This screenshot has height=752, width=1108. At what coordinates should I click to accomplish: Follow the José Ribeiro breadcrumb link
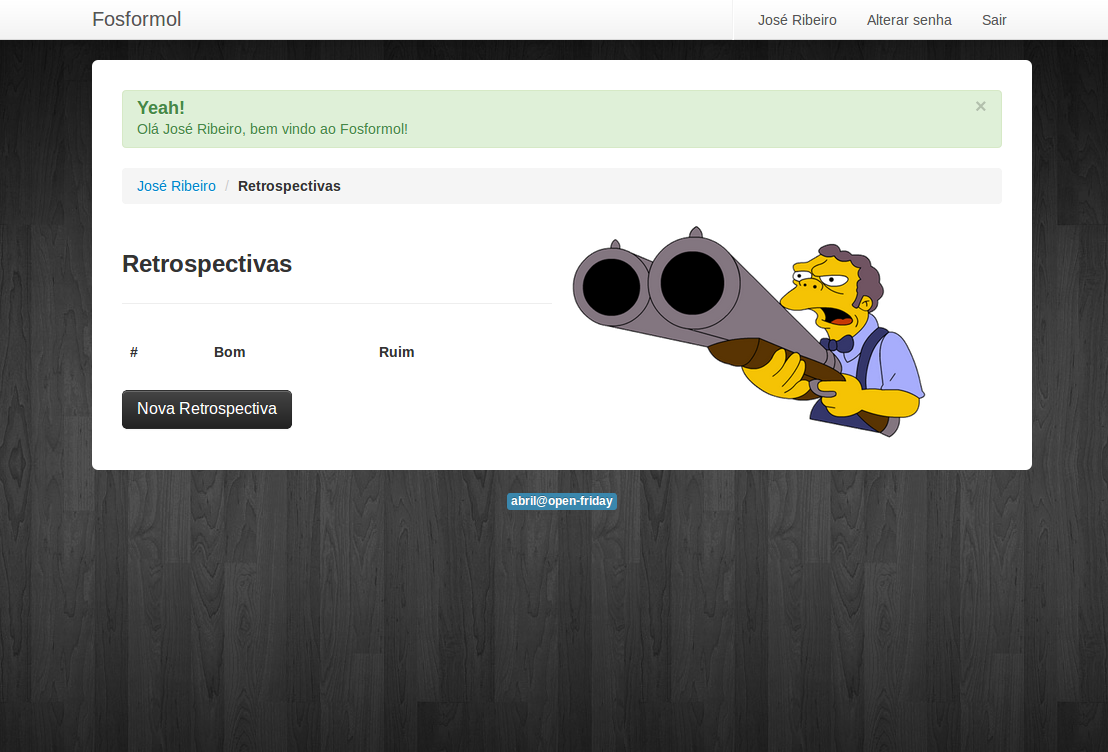click(x=176, y=186)
